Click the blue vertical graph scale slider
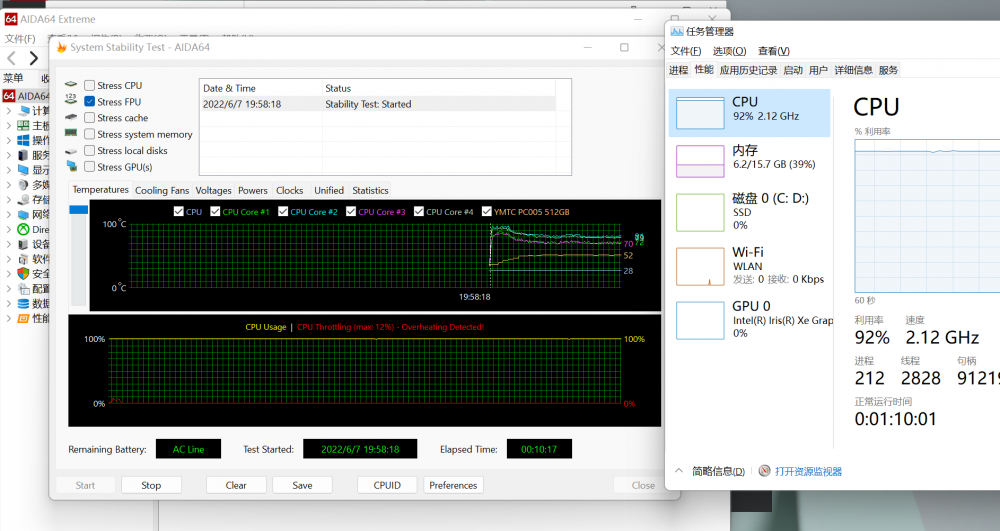Viewport: 1000px width, 531px height. [78, 210]
